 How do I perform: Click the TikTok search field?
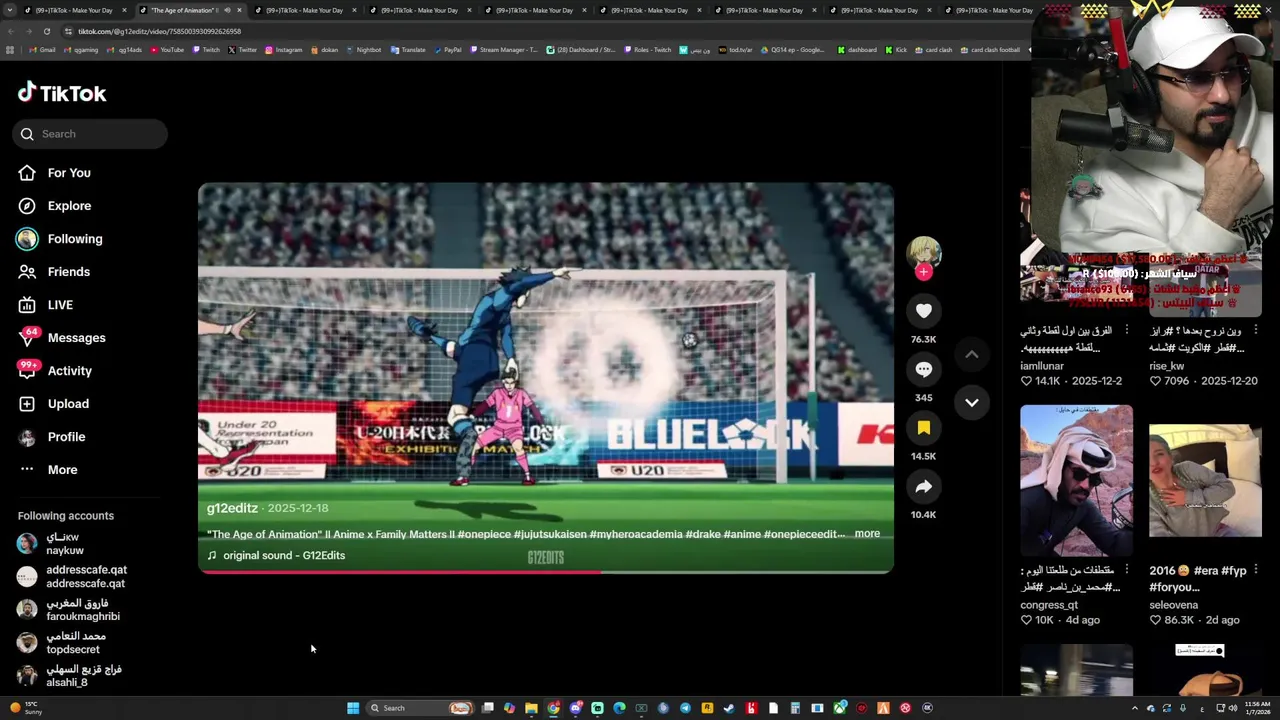tap(90, 134)
